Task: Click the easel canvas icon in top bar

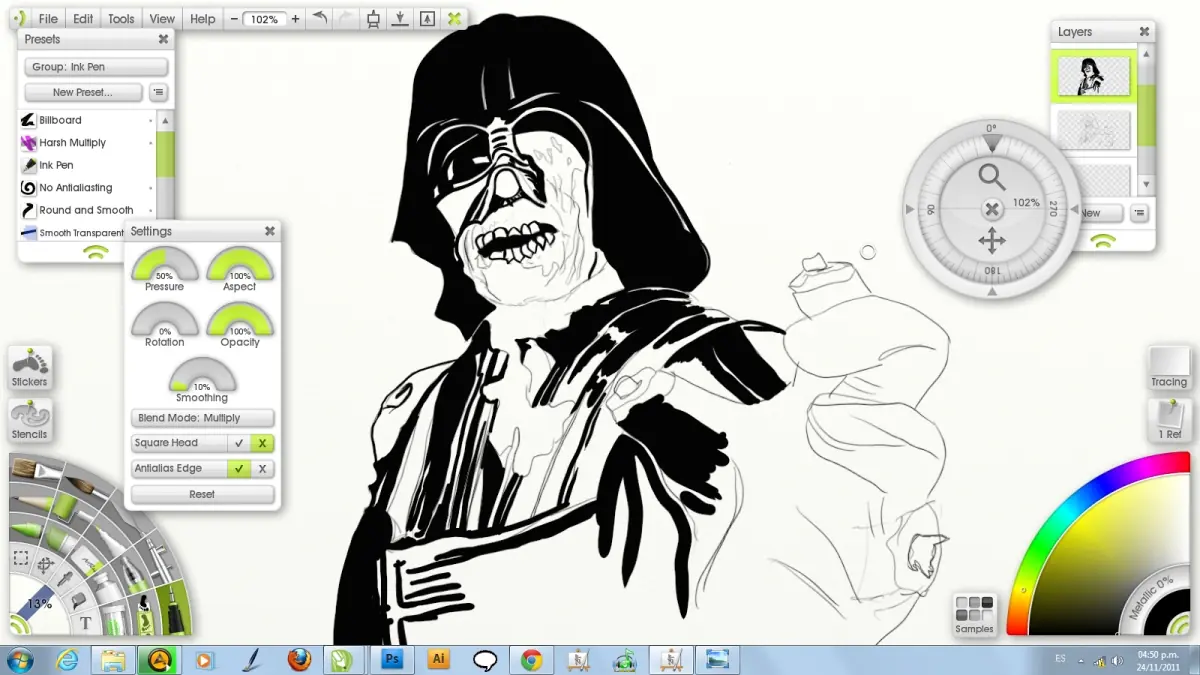Action: click(373, 18)
